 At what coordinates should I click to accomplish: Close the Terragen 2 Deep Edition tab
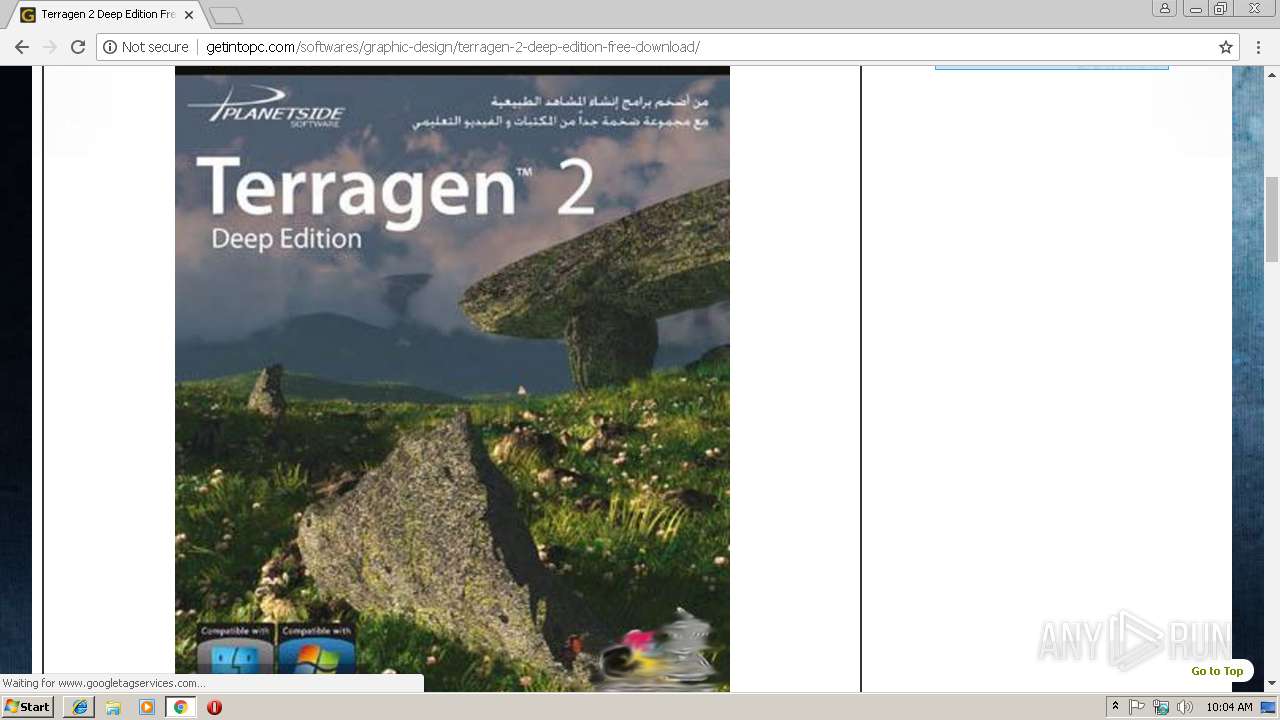click(189, 15)
